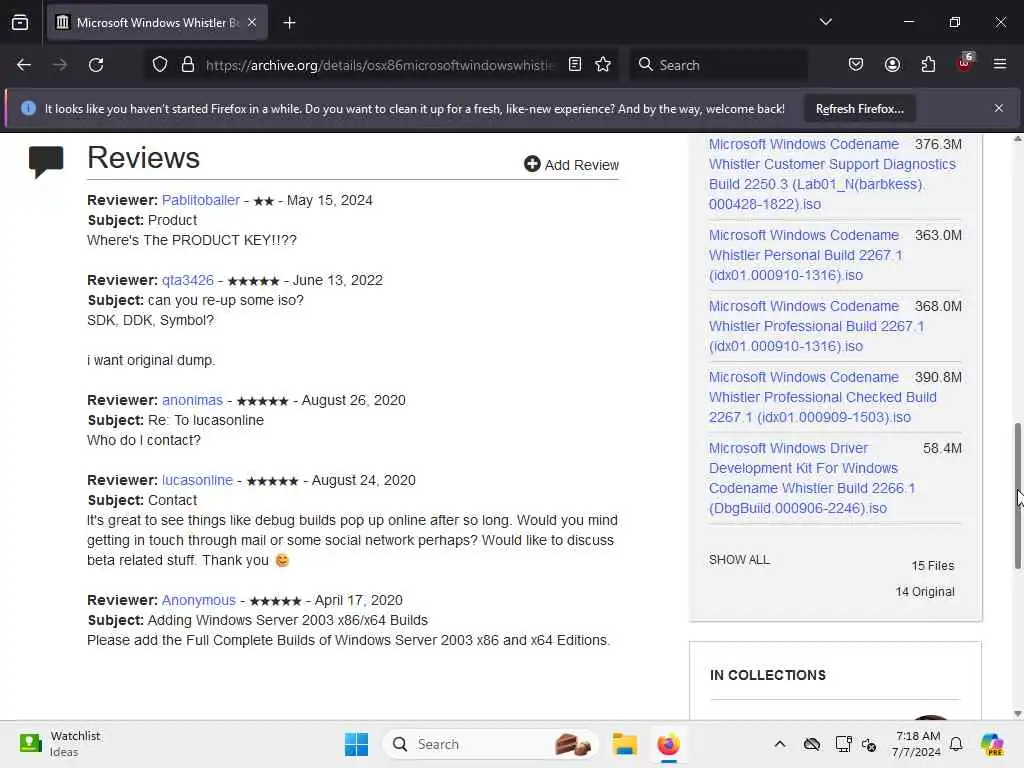Download Whistler Professional Build 2267.1 iso
The width and height of the screenshot is (1024, 768).
coord(816,326)
